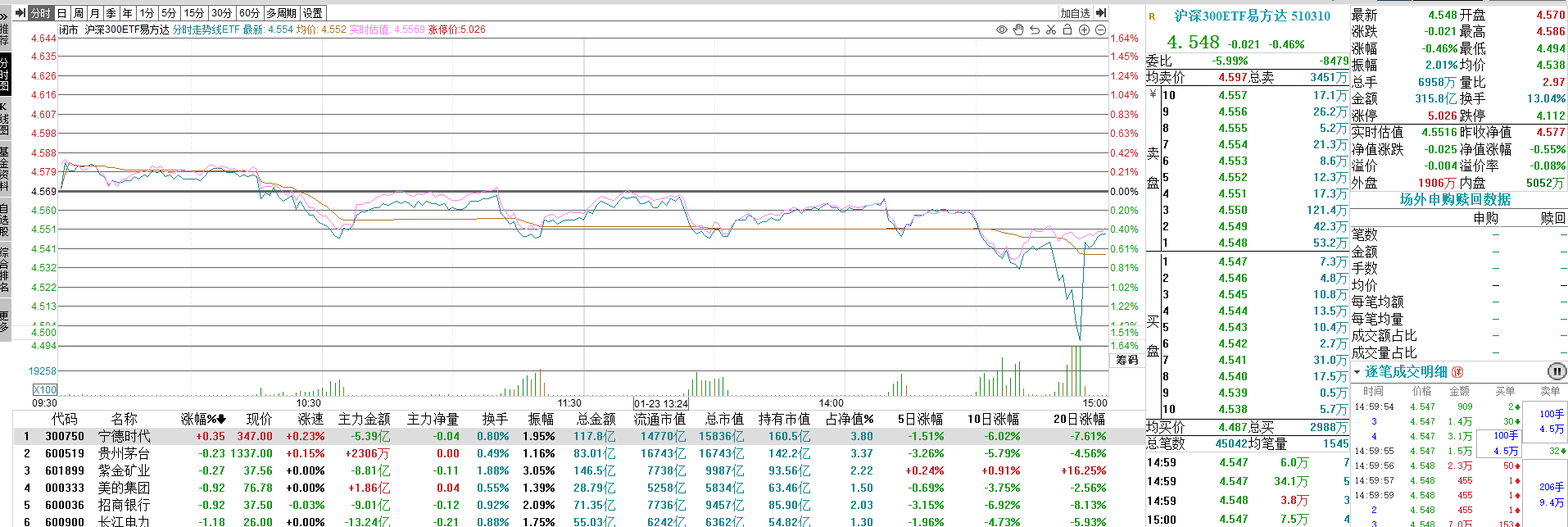
Task: Click the undo arrow icon
Action: [x=1035, y=30]
